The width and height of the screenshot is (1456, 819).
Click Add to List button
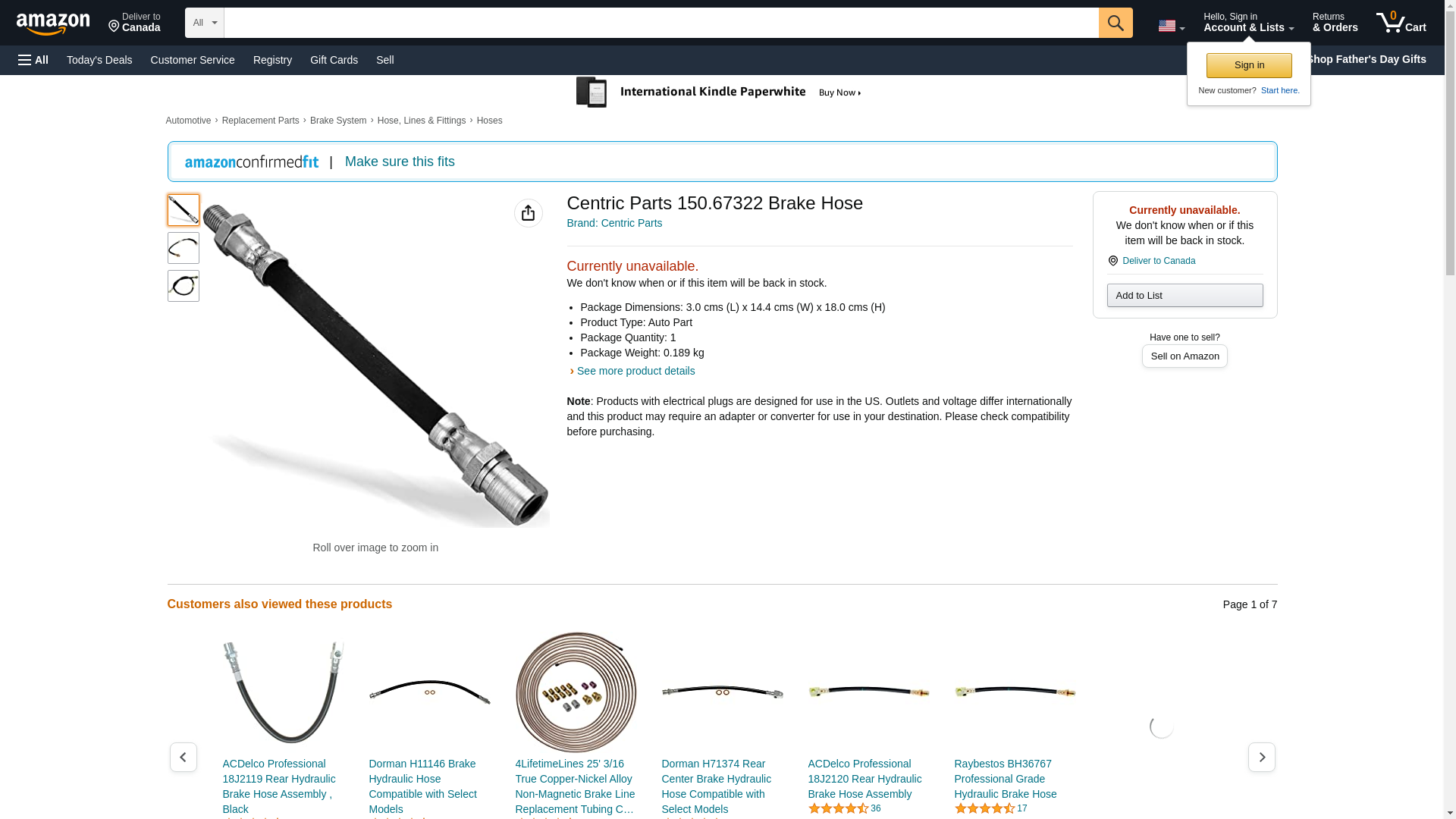1185,295
